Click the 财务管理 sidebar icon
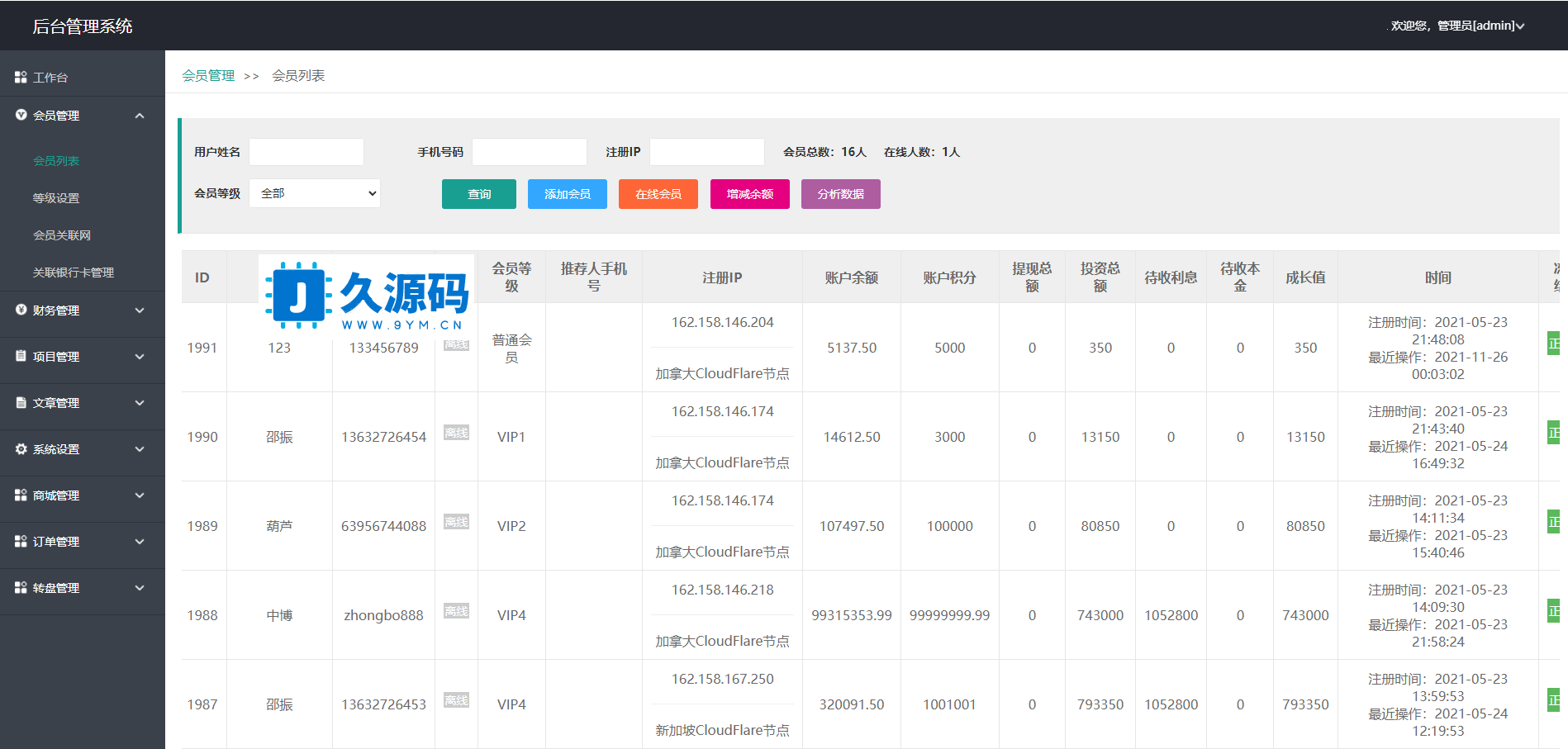Viewport: 1568px width, 749px height. pos(21,310)
